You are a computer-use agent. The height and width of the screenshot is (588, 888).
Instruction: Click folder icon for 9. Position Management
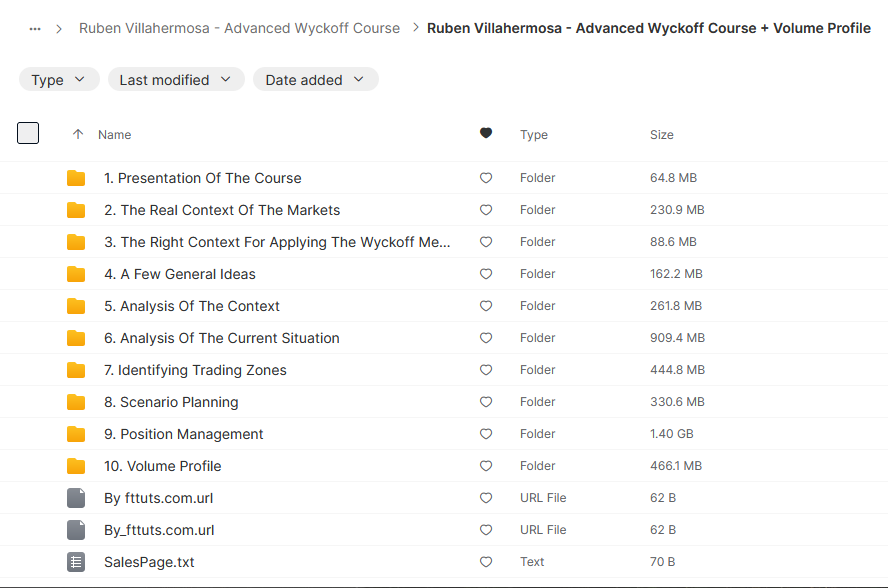pos(76,434)
